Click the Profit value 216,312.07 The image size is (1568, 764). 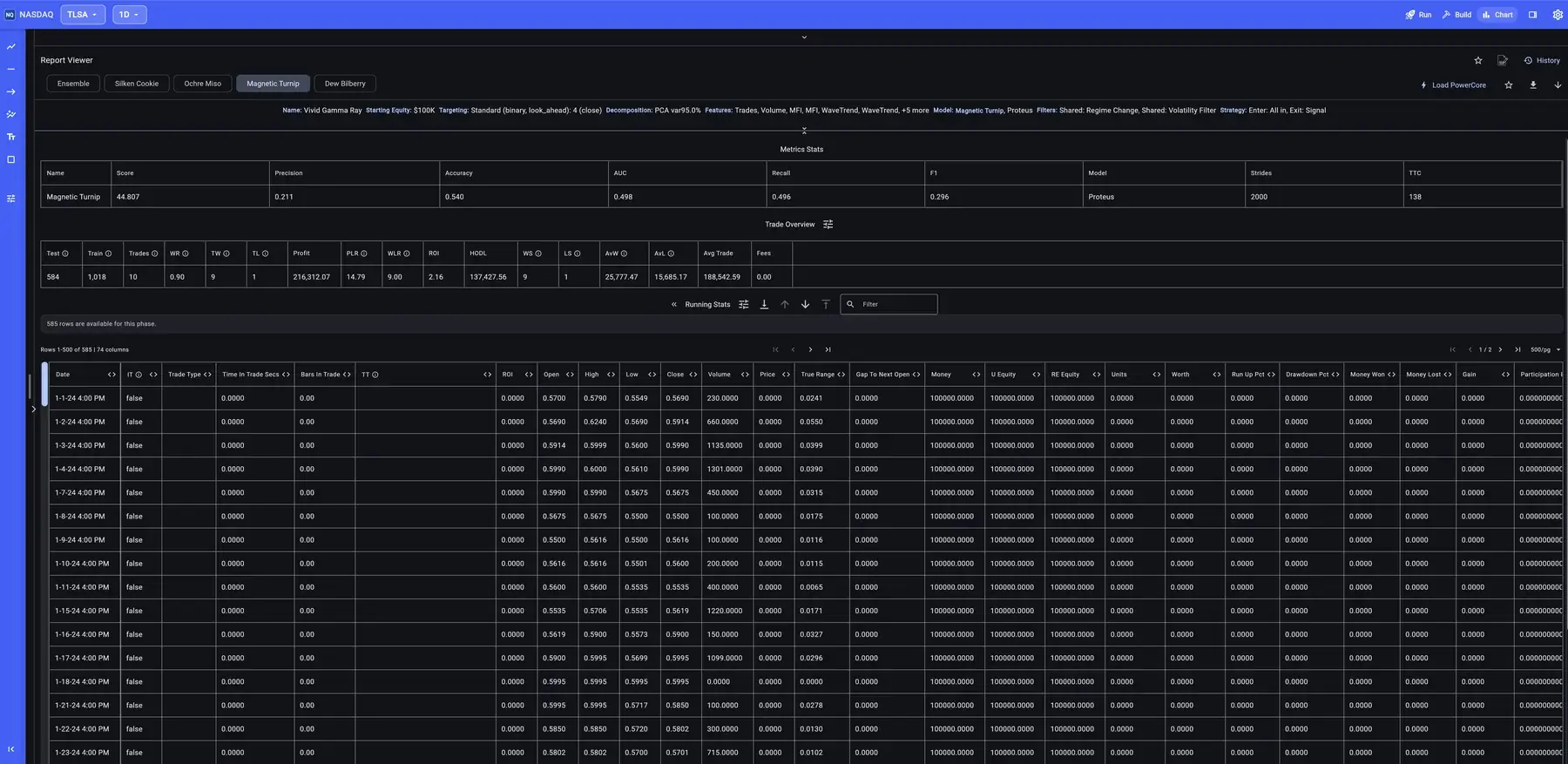[x=312, y=277]
